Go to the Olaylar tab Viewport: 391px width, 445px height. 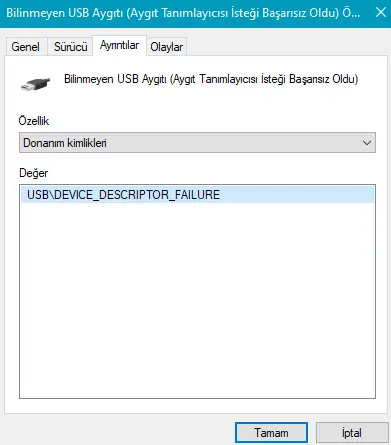coord(167,47)
